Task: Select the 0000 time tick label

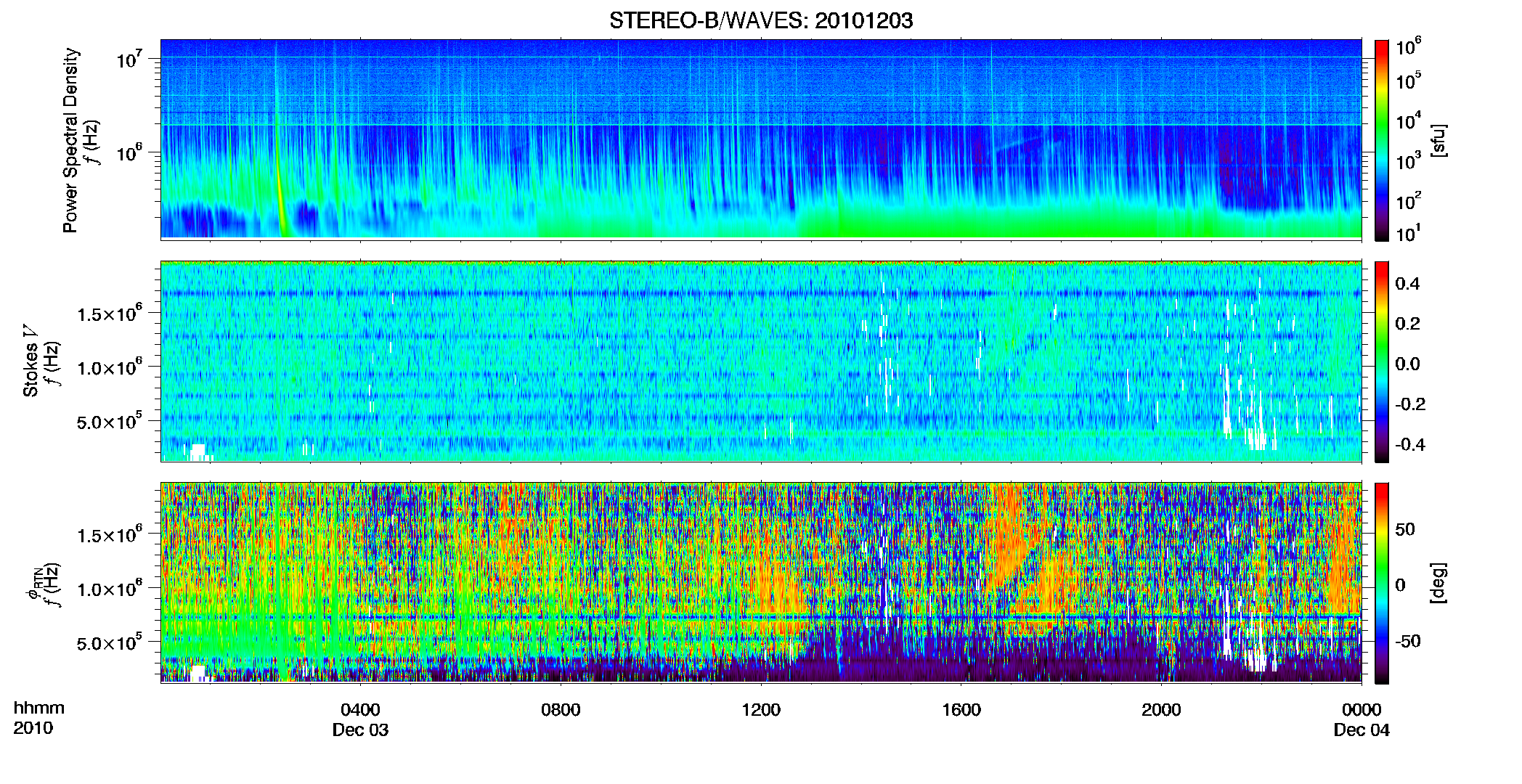Action: [1362, 709]
